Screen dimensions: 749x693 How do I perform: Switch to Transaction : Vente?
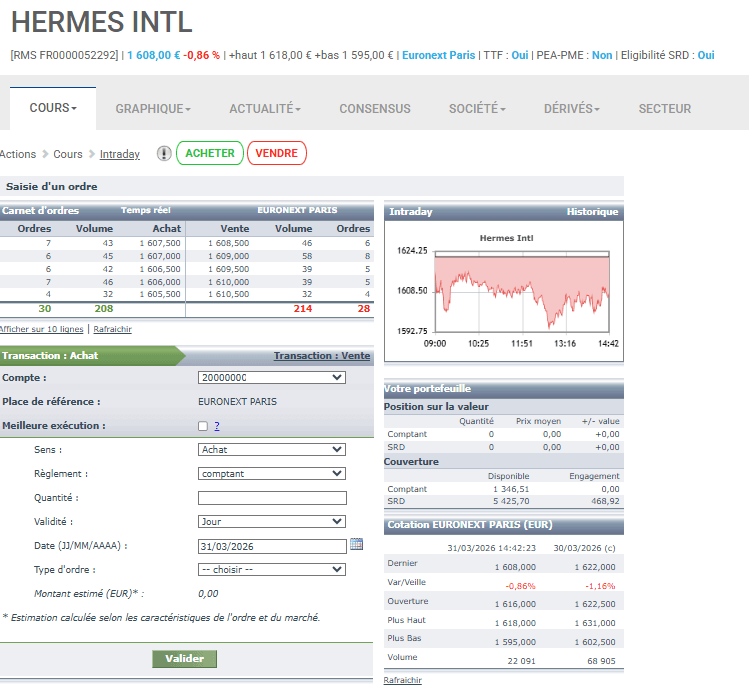(321, 356)
